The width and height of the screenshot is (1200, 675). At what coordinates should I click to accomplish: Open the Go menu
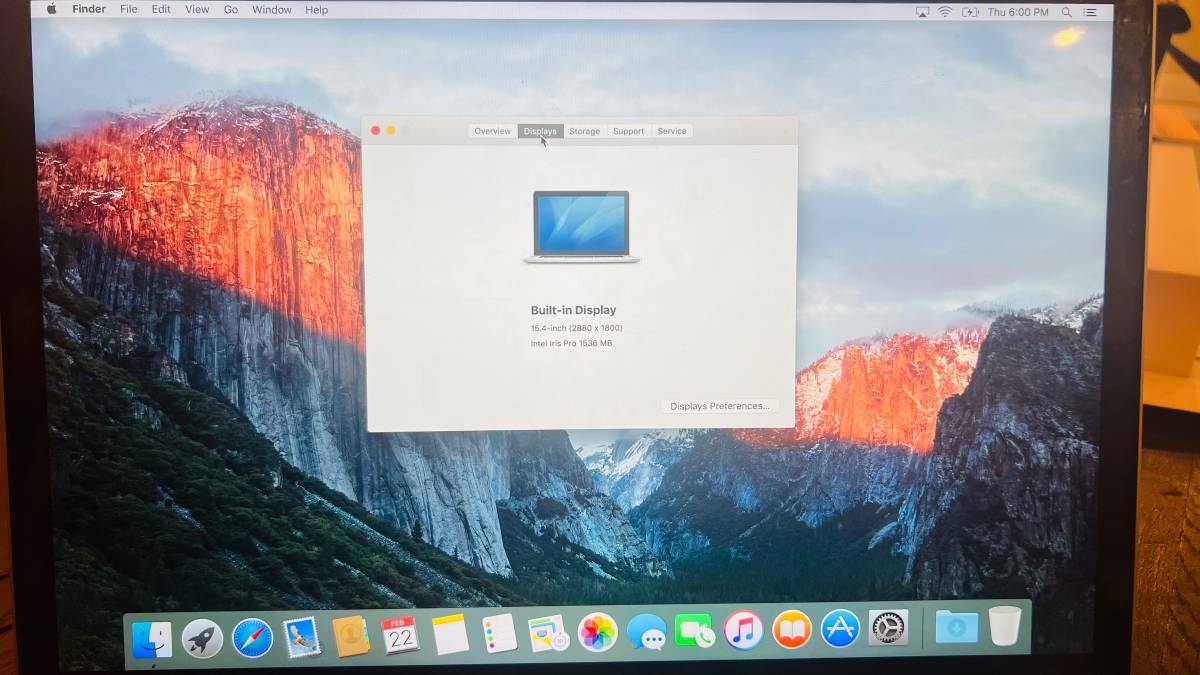point(231,10)
